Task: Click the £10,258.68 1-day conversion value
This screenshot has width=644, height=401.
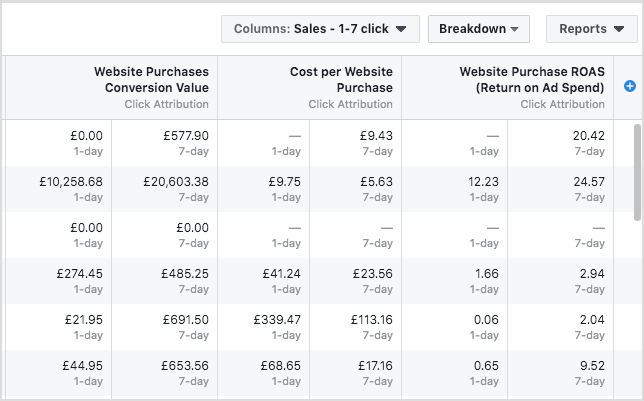Action: tap(71, 182)
